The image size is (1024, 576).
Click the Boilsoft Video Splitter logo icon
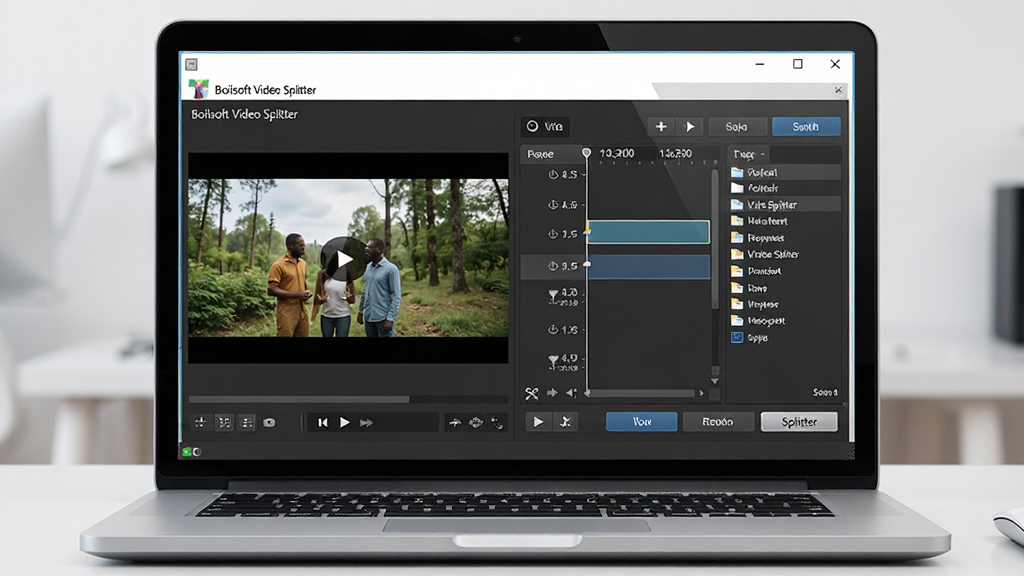coord(199,89)
